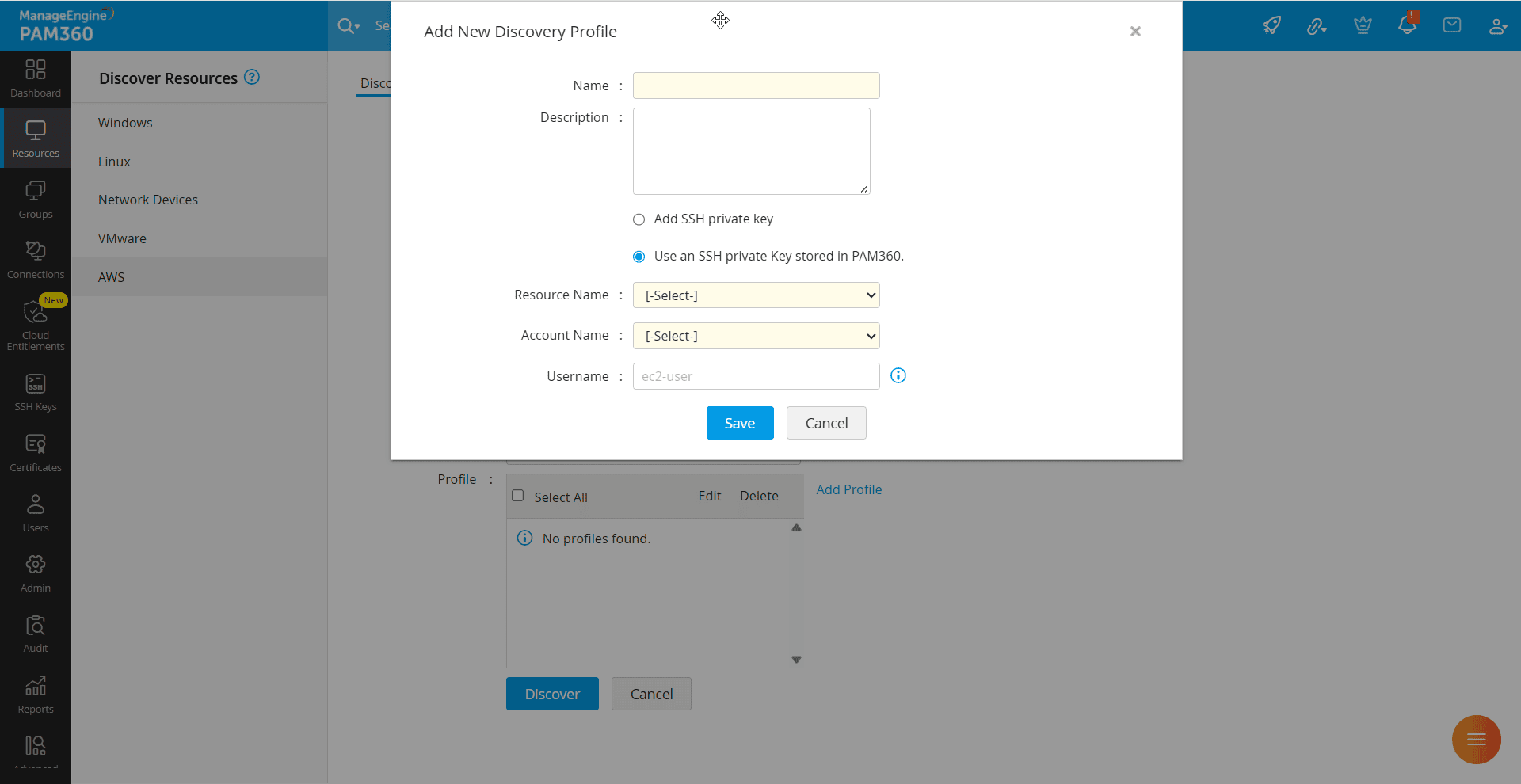Open the search type dropdown arrow
1521x784 pixels.
(x=357, y=26)
